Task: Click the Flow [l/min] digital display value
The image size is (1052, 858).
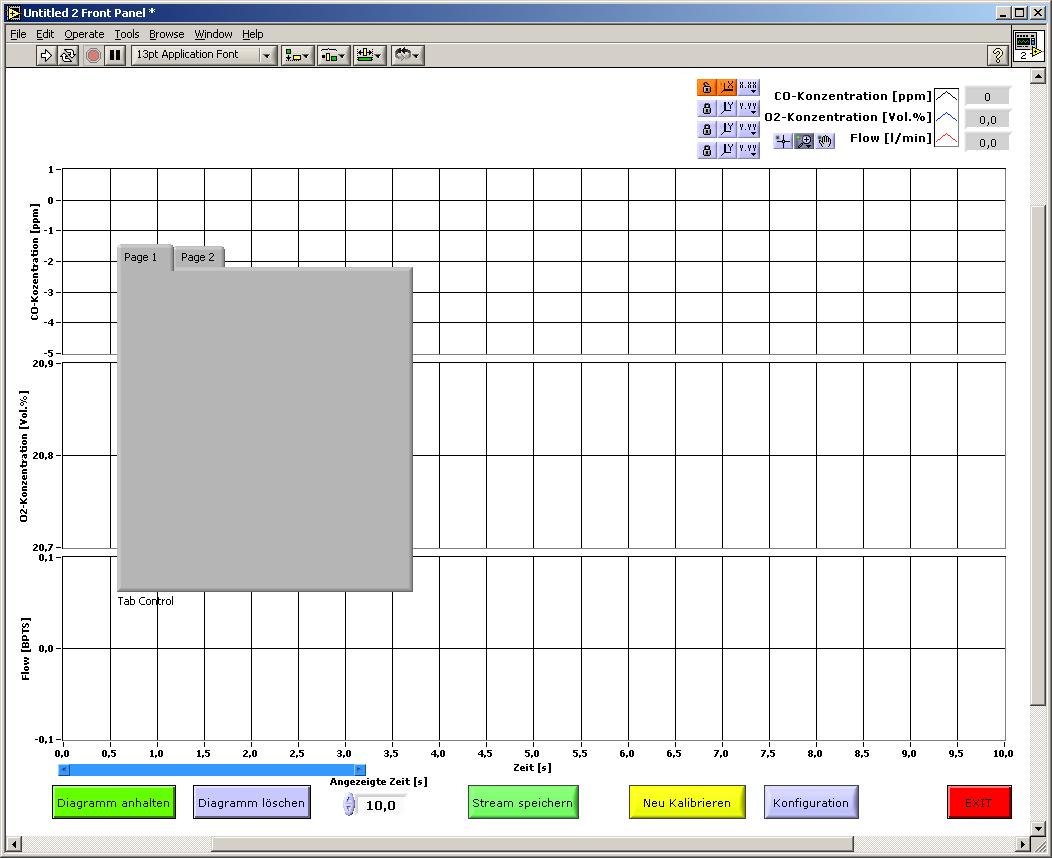Action: (x=987, y=142)
